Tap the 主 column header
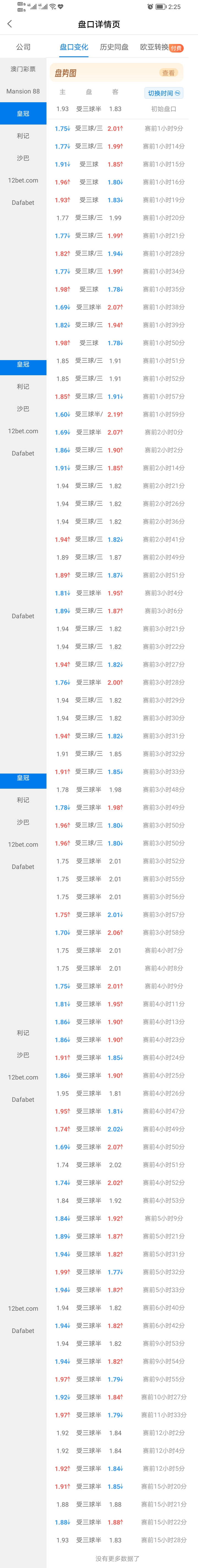198x1568 pixels. 62,92
